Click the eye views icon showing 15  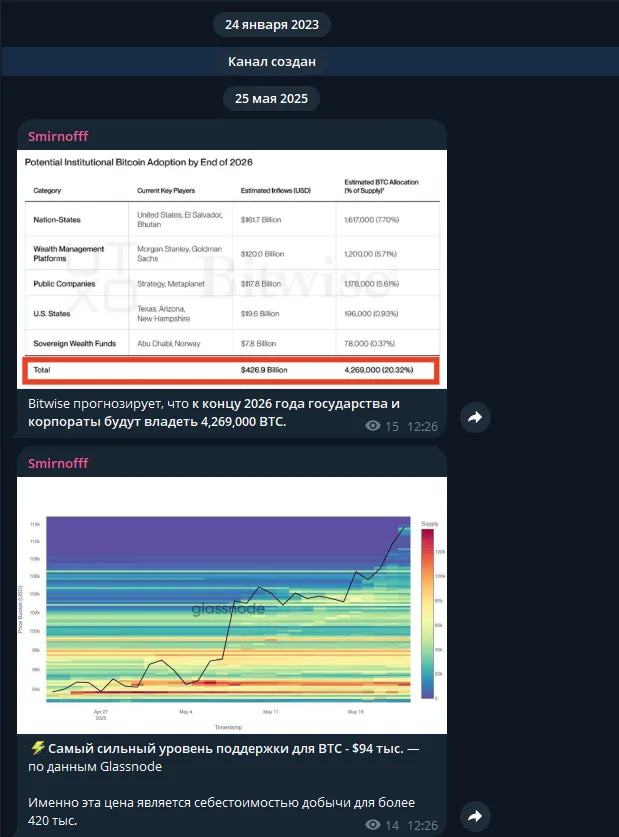tap(373, 426)
